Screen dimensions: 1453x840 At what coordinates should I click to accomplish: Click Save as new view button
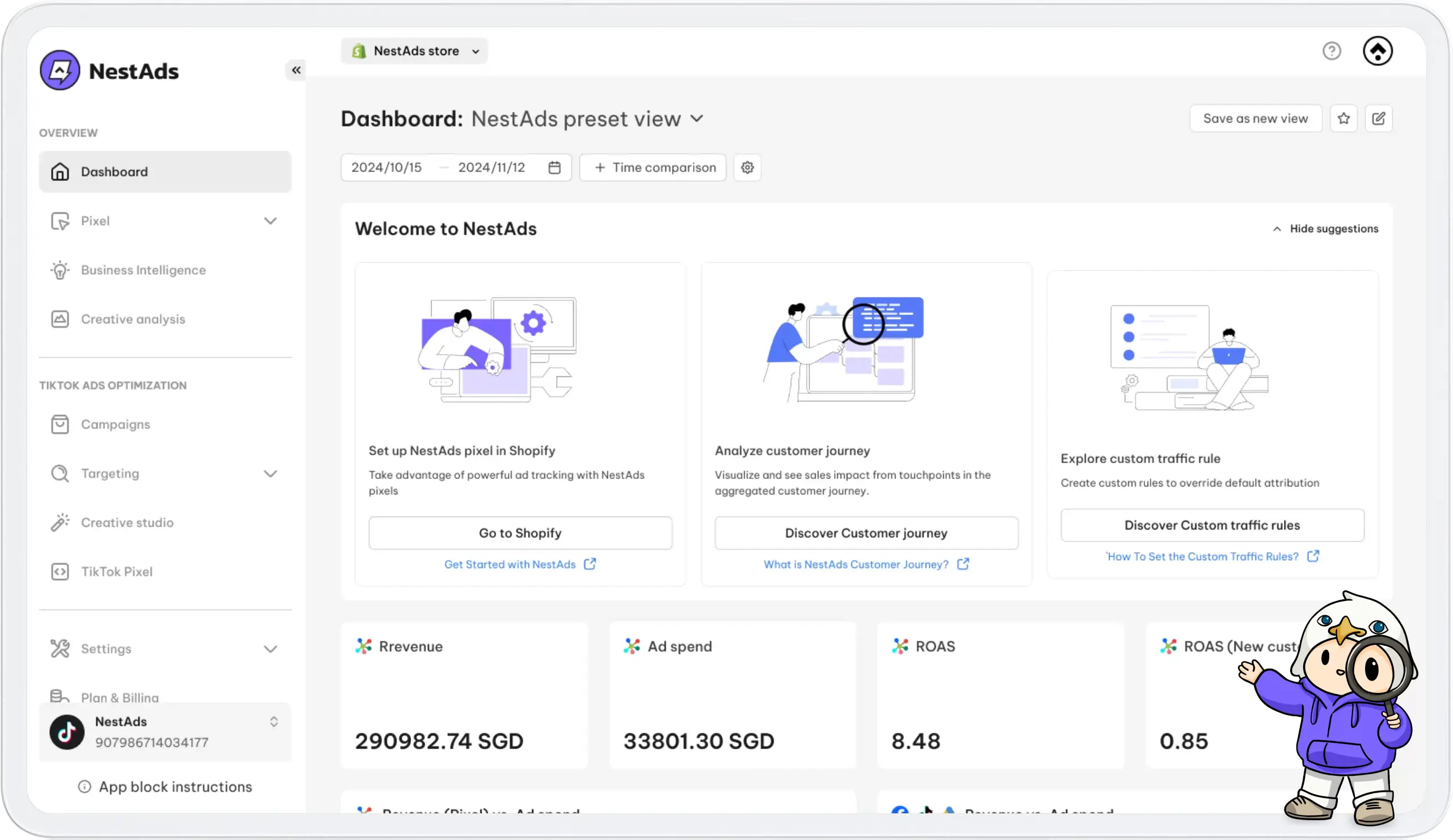(1255, 118)
